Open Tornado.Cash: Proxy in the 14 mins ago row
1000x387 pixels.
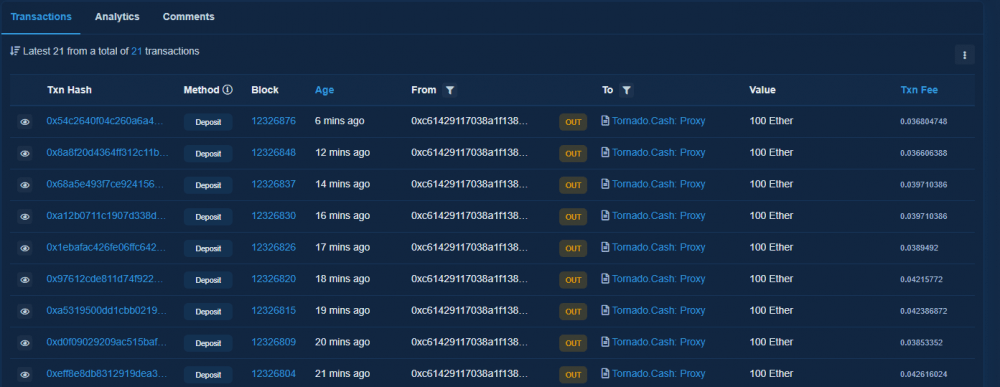(x=659, y=184)
